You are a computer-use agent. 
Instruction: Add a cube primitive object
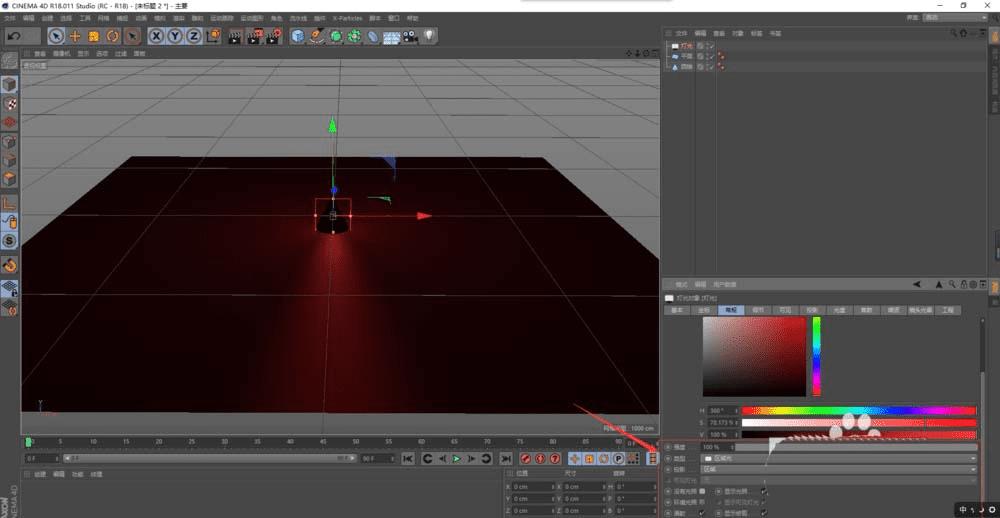[298, 36]
